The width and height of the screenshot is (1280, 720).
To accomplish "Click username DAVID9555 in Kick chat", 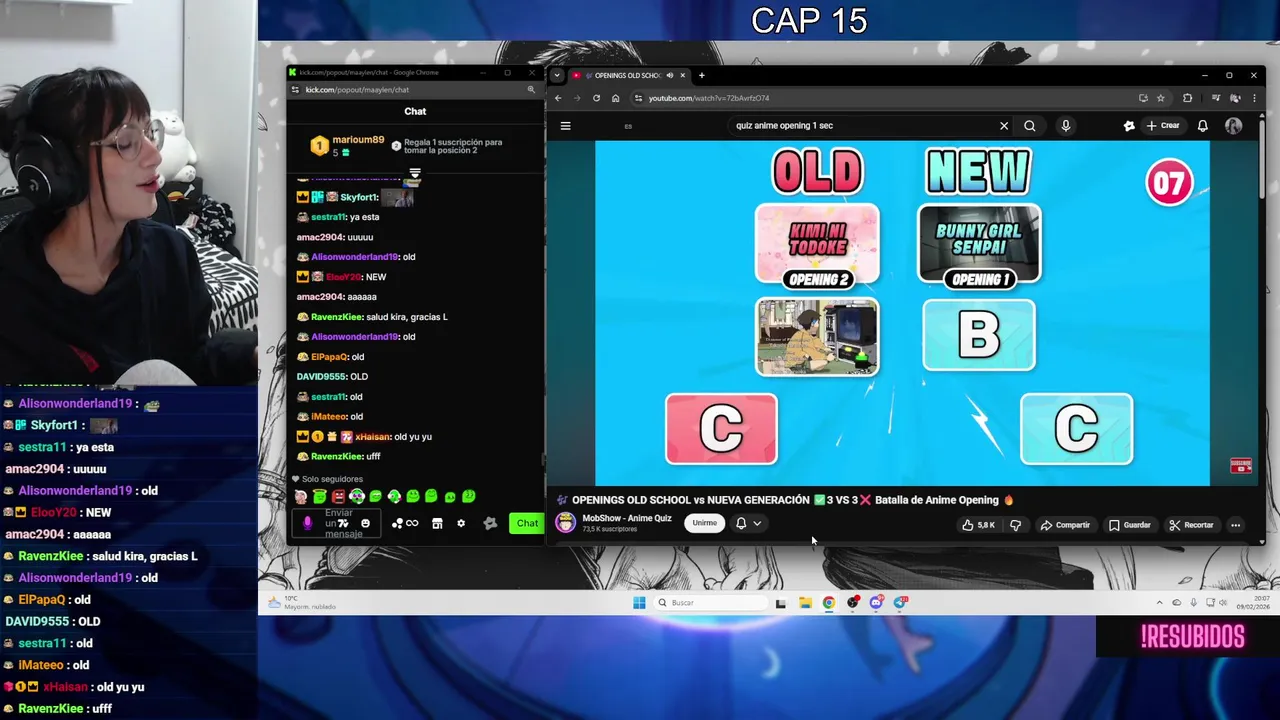I will [x=321, y=377].
